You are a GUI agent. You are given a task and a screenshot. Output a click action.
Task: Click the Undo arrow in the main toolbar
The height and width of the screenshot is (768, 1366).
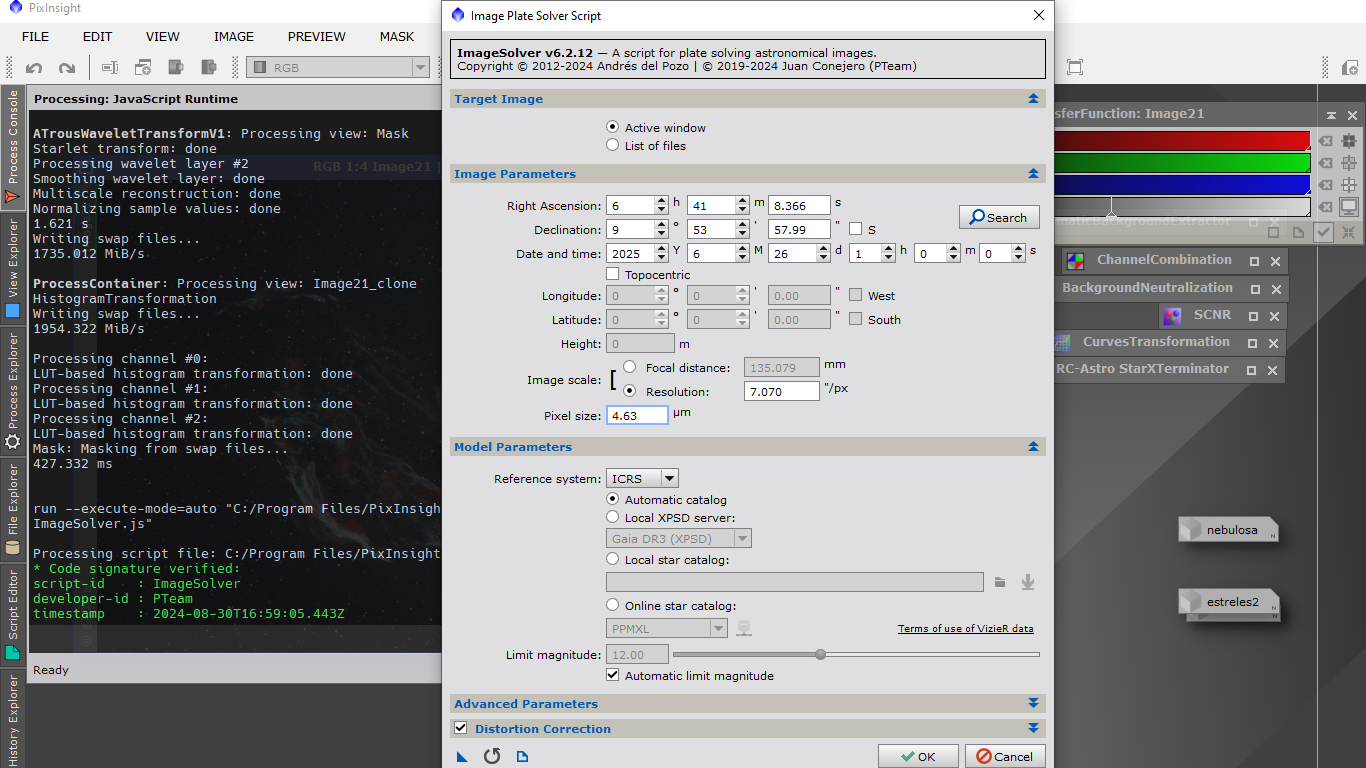pyautogui.click(x=34, y=68)
